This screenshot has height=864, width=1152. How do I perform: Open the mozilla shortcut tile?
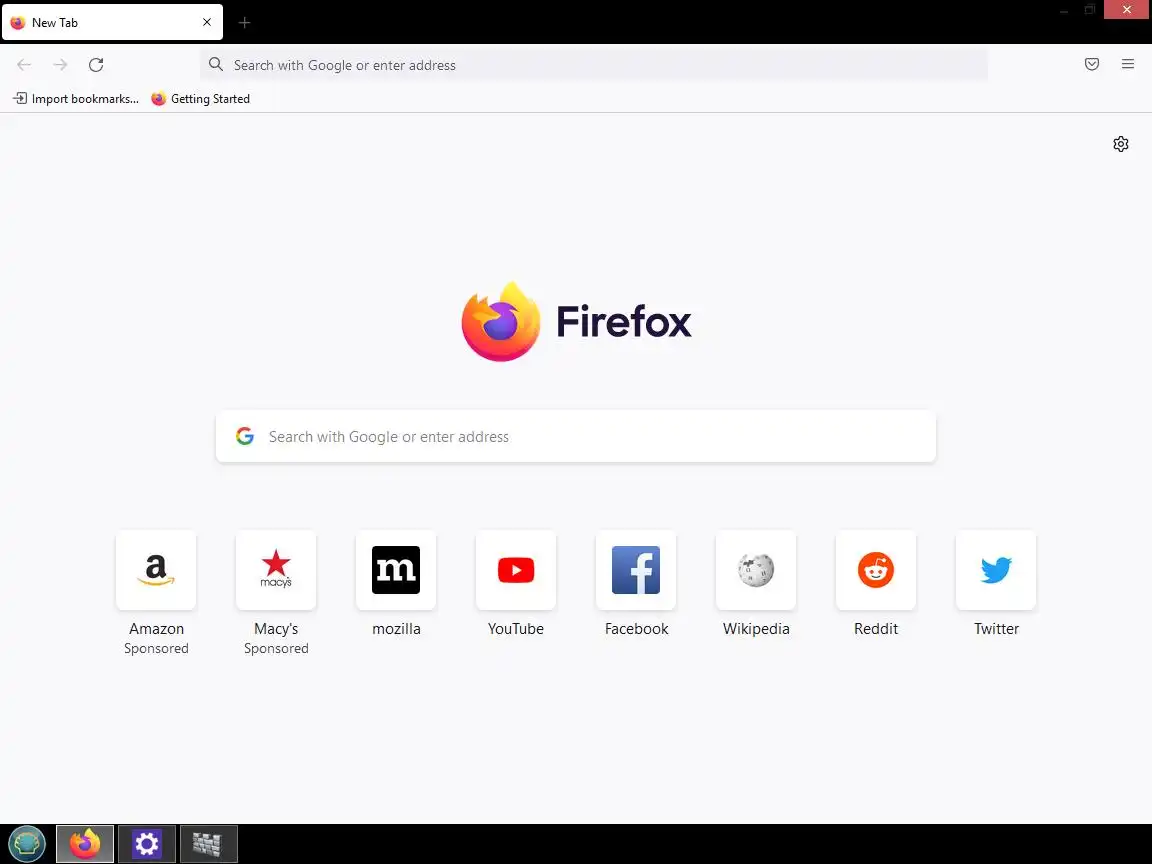[396, 570]
